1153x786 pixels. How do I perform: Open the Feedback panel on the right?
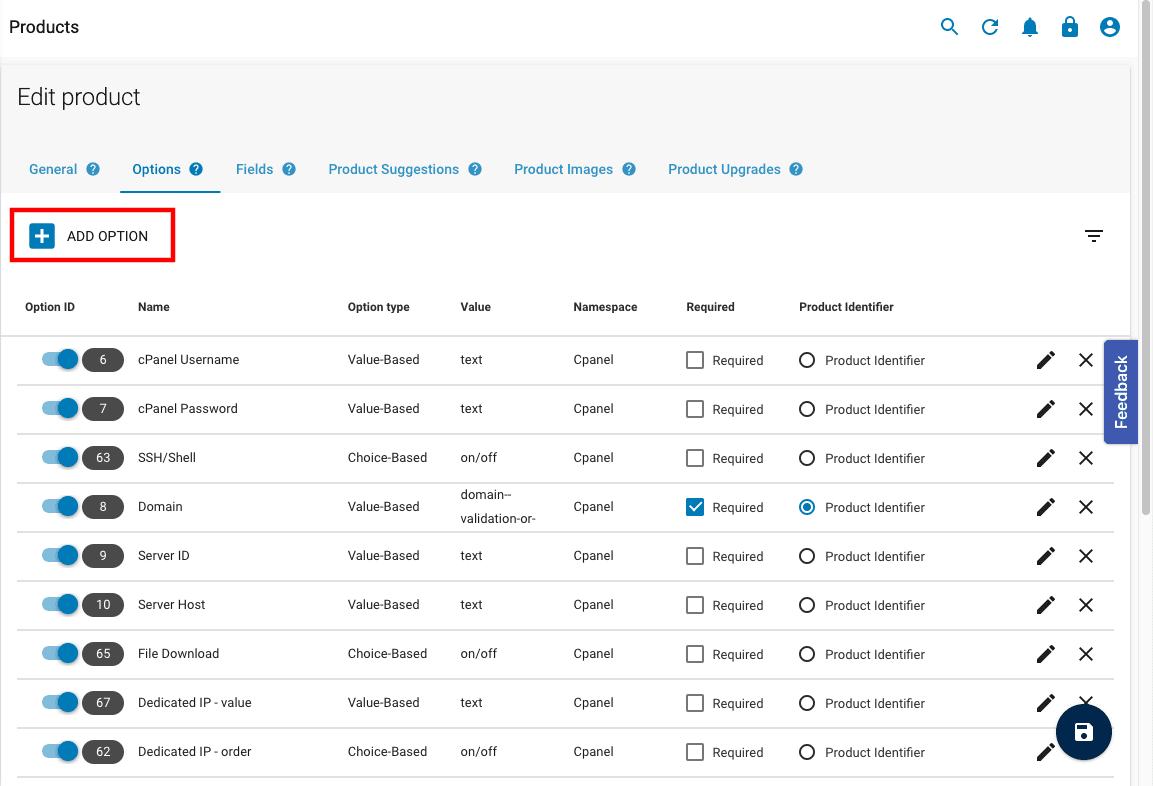(x=1120, y=392)
